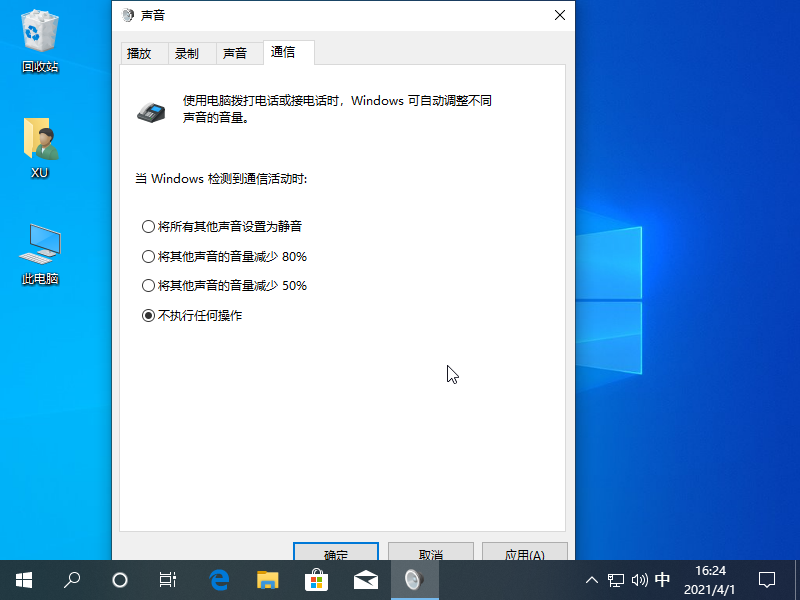Open File Explorer from the taskbar
Image resolution: width=800 pixels, height=600 pixels.
click(x=267, y=579)
